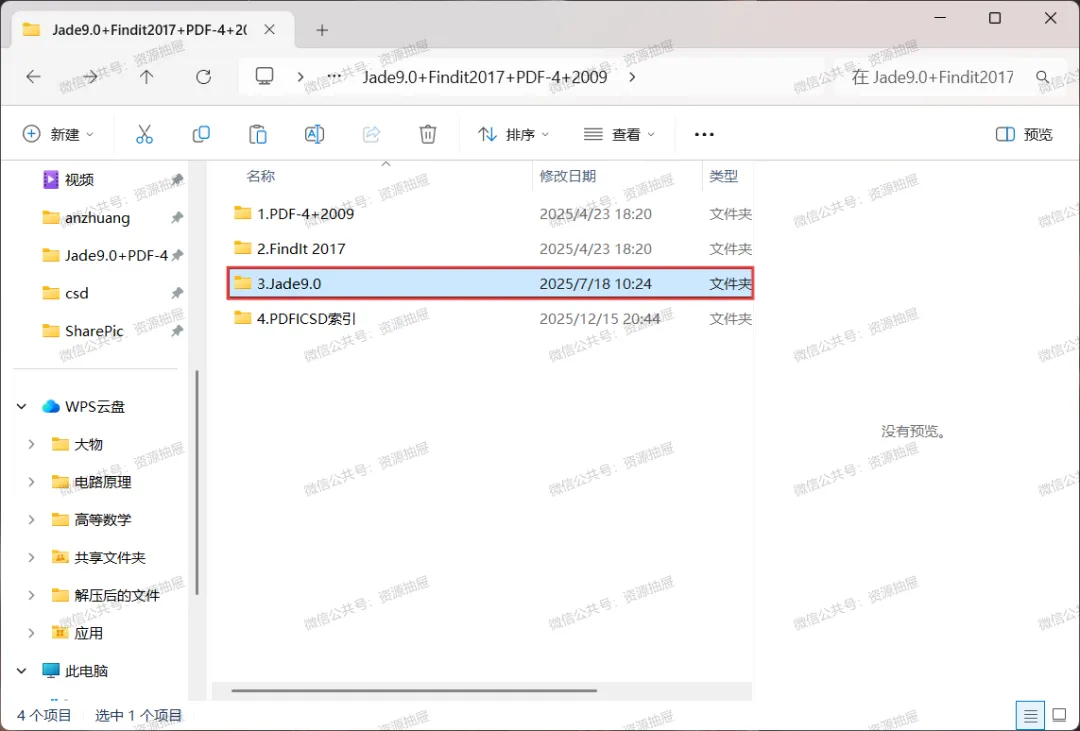1080x731 pixels.
Task: Copy the selected item
Action: (x=201, y=134)
